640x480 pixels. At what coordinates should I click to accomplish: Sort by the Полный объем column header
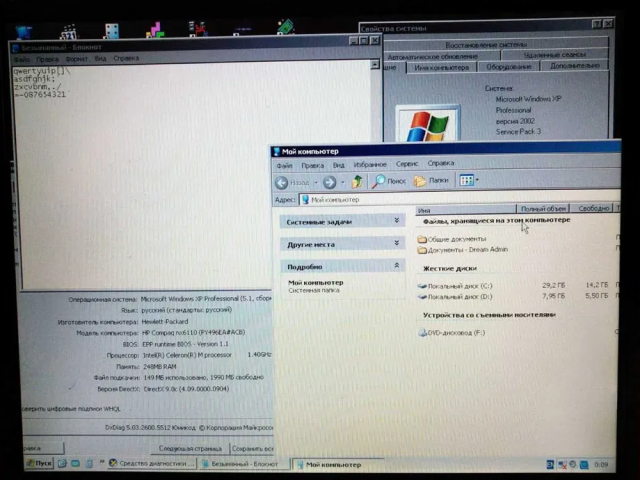pyautogui.click(x=543, y=209)
